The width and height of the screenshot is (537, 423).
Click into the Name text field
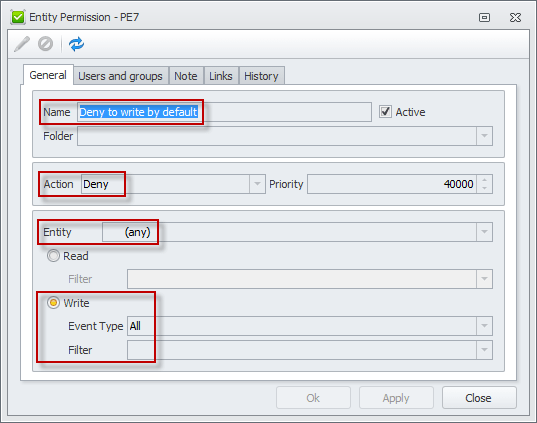[x=224, y=112]
